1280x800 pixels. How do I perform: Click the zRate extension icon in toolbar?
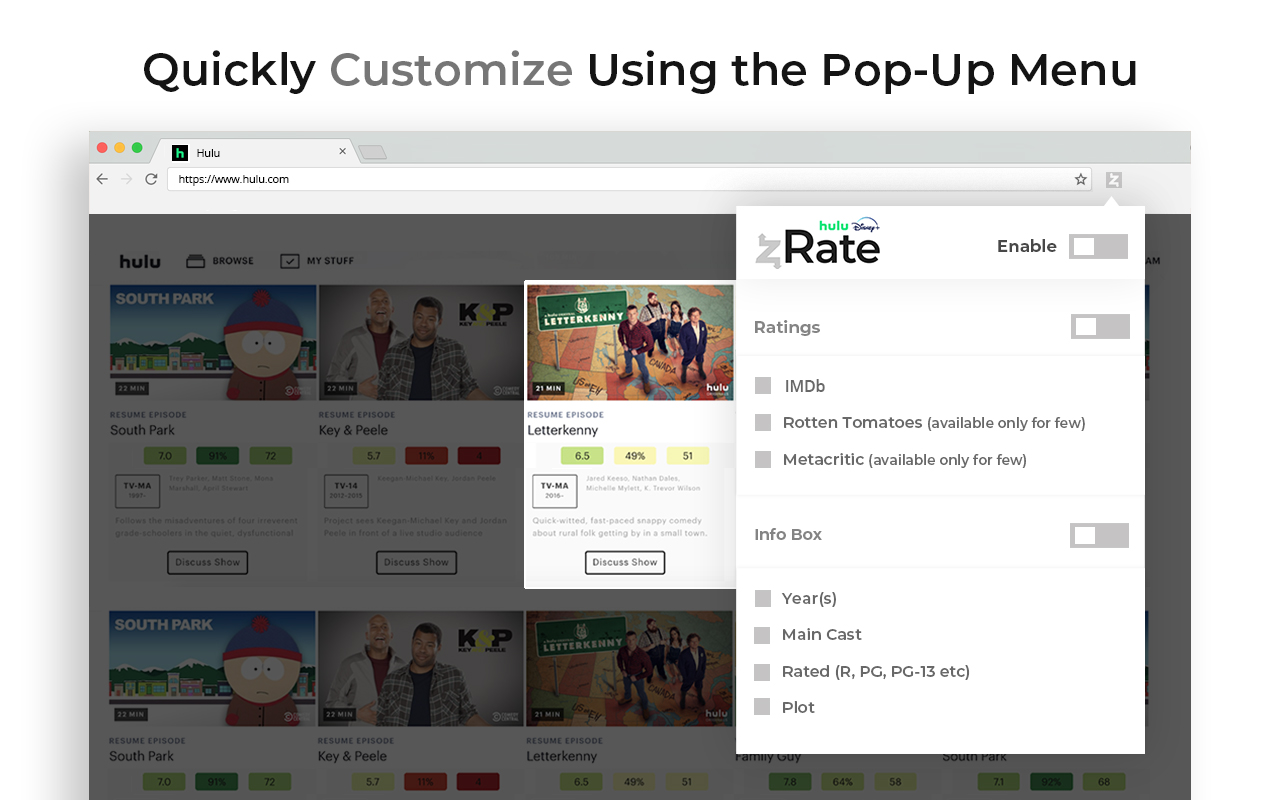pyautogui.click(x=1114, y=180)
